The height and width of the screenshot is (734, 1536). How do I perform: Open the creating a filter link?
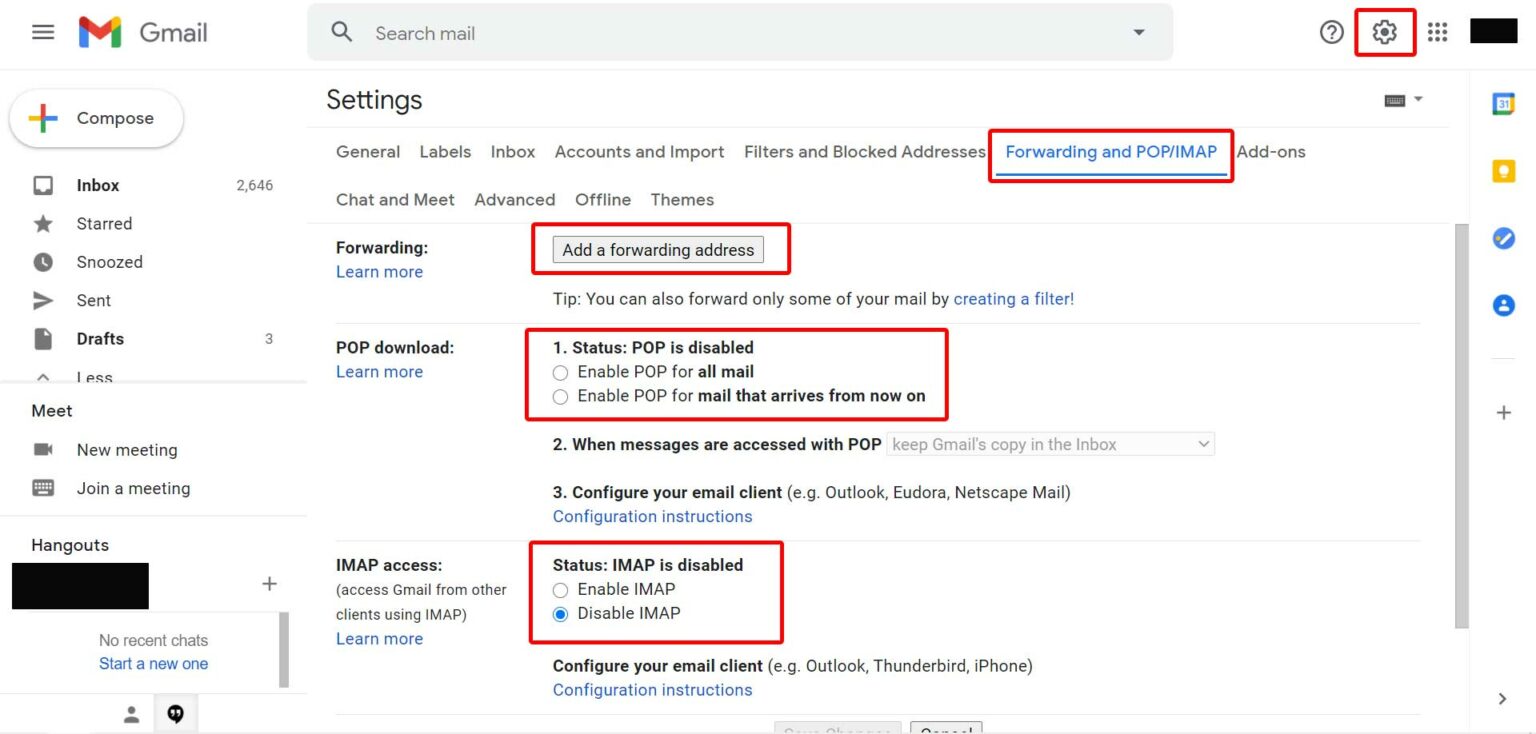(x=1012, y=298)
